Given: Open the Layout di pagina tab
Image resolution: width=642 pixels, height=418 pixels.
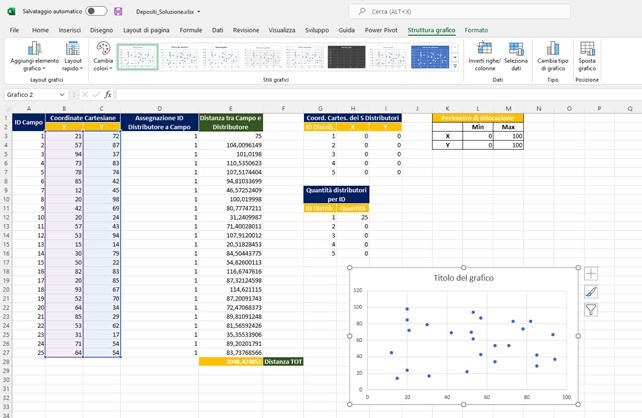Looking at the screenshot, I should (x=146, y=30).
